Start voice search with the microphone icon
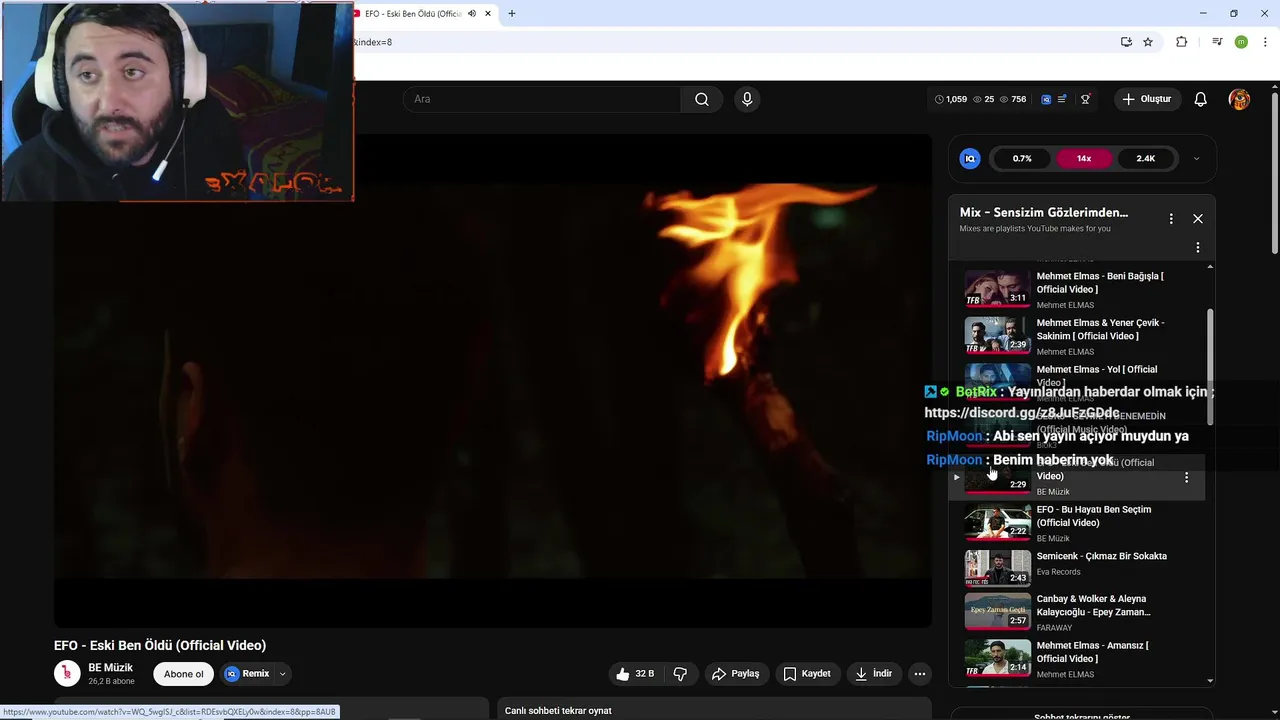Image resolution: width=1280 pixels, height=720 pixels. click(x=746, y=99)
